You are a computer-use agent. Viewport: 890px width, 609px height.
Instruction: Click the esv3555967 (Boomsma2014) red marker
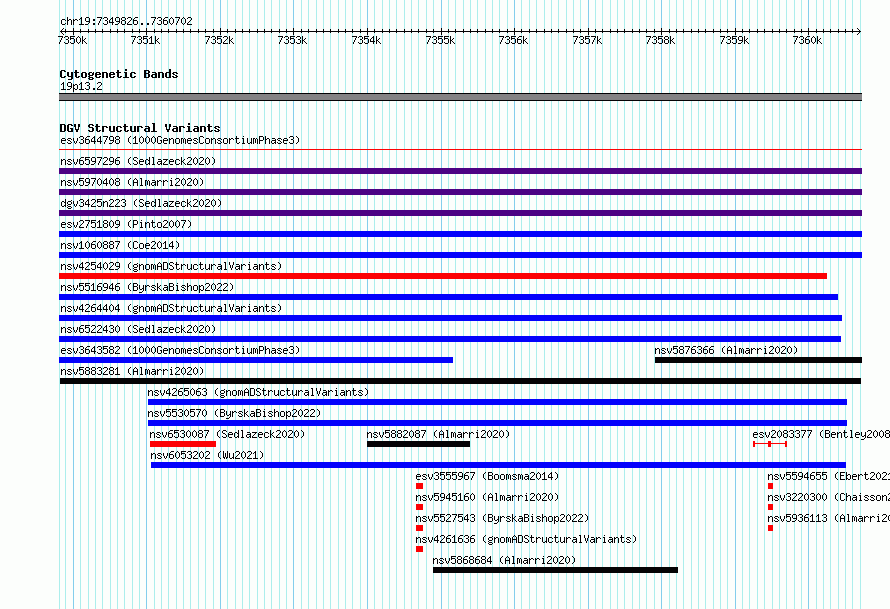pyautogui.click(x=419, y=486)
